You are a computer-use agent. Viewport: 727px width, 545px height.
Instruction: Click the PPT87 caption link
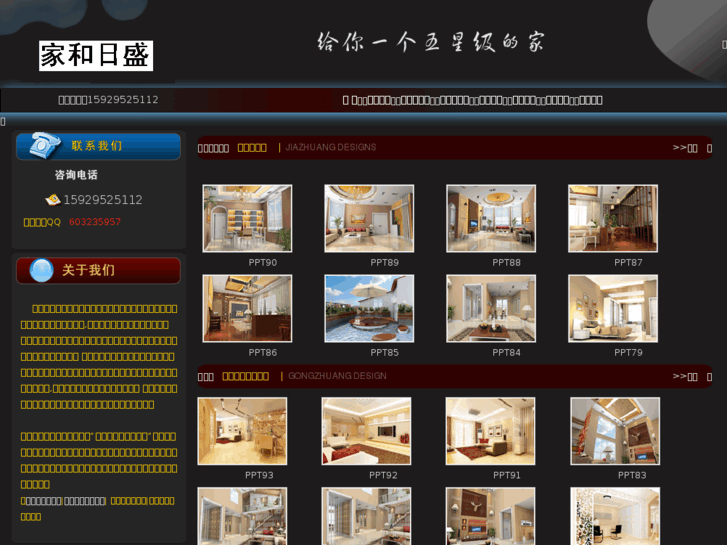[628, 263]
